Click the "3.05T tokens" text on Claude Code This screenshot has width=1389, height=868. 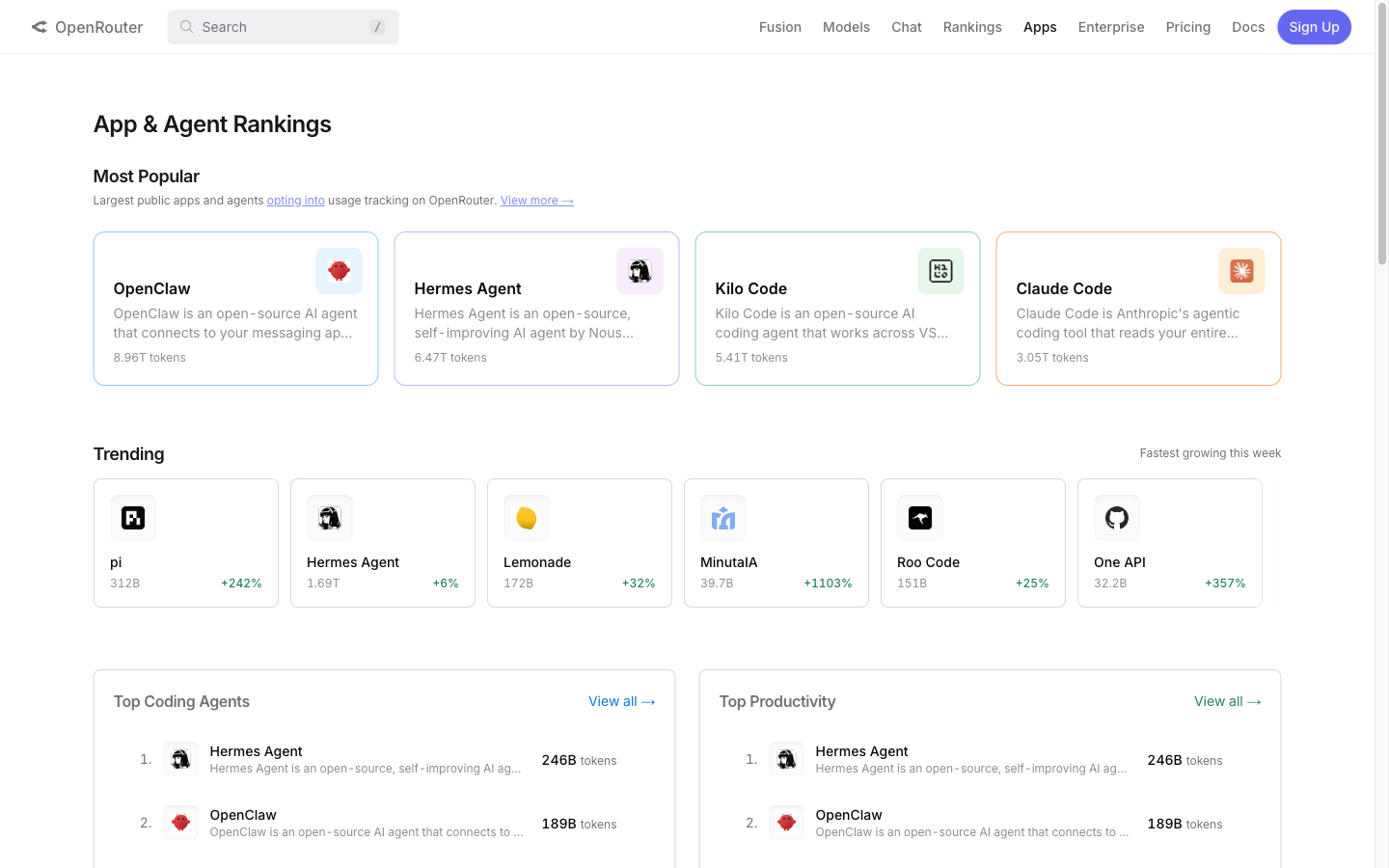tap(1052, 358)
